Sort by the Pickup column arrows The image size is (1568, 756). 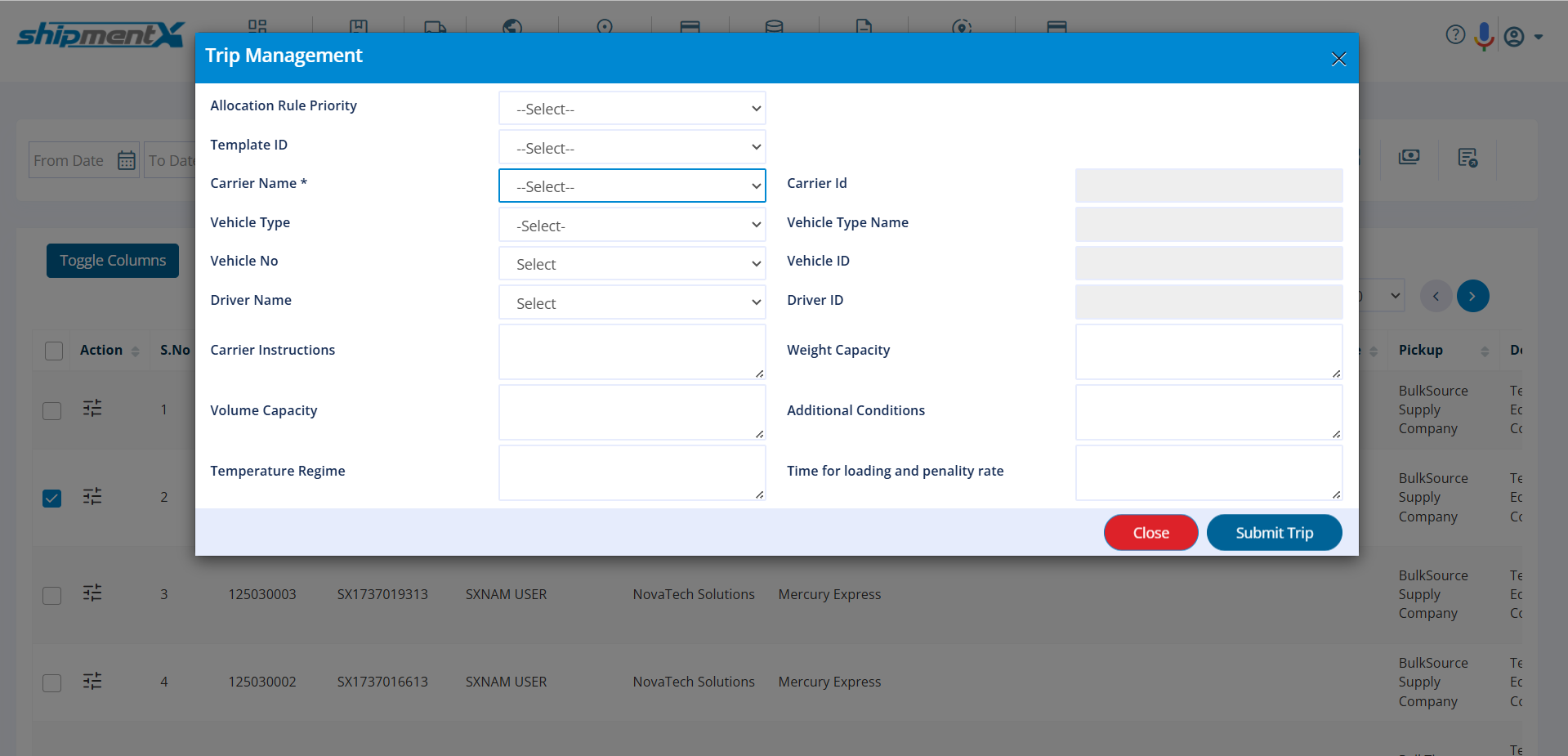pos(1485,351)
